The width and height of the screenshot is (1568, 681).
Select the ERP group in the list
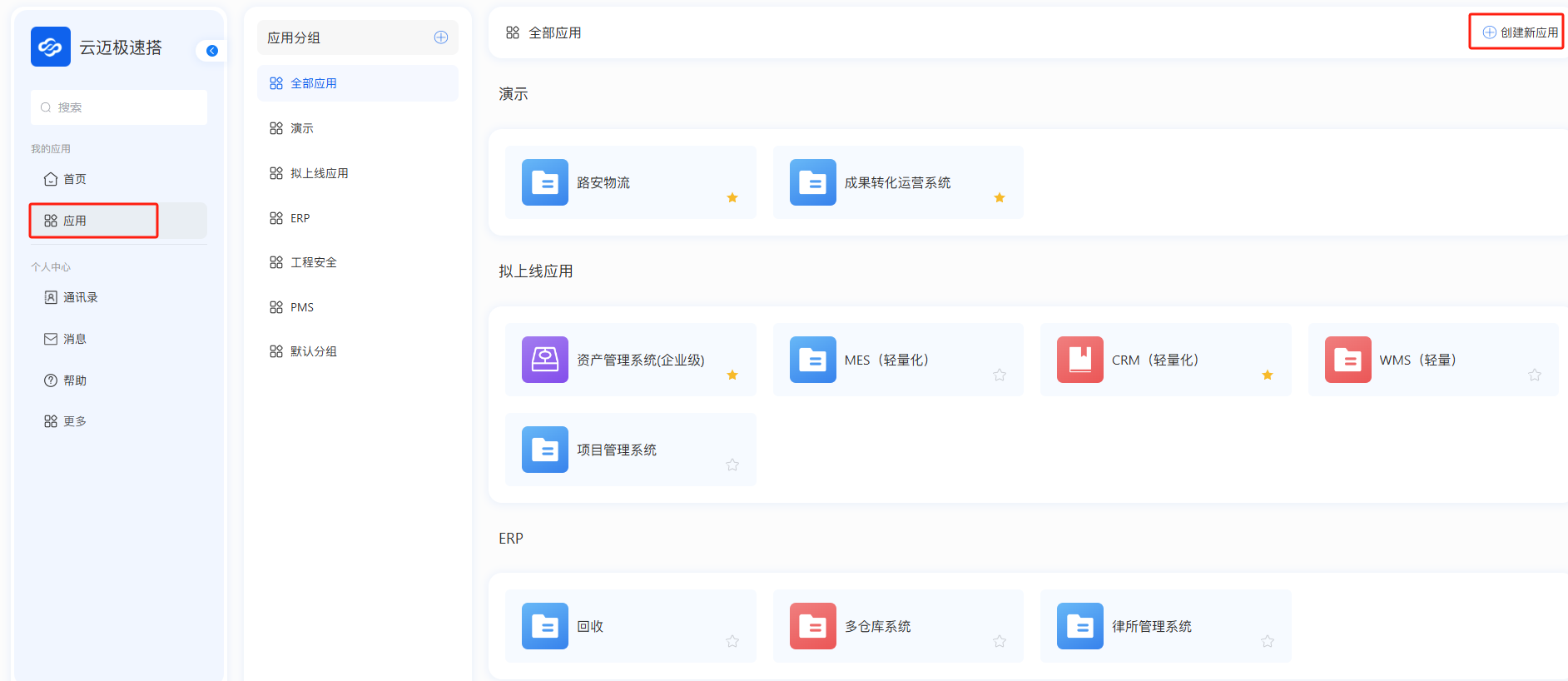300,218
